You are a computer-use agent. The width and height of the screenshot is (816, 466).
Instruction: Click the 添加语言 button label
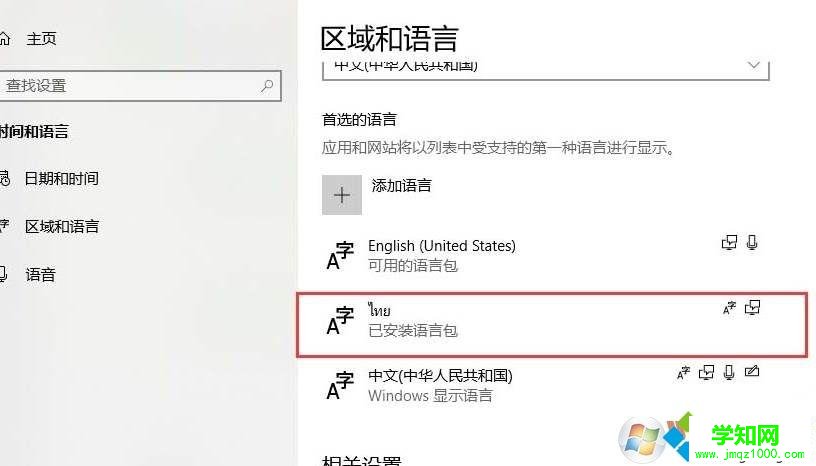(x=401, y=185)
